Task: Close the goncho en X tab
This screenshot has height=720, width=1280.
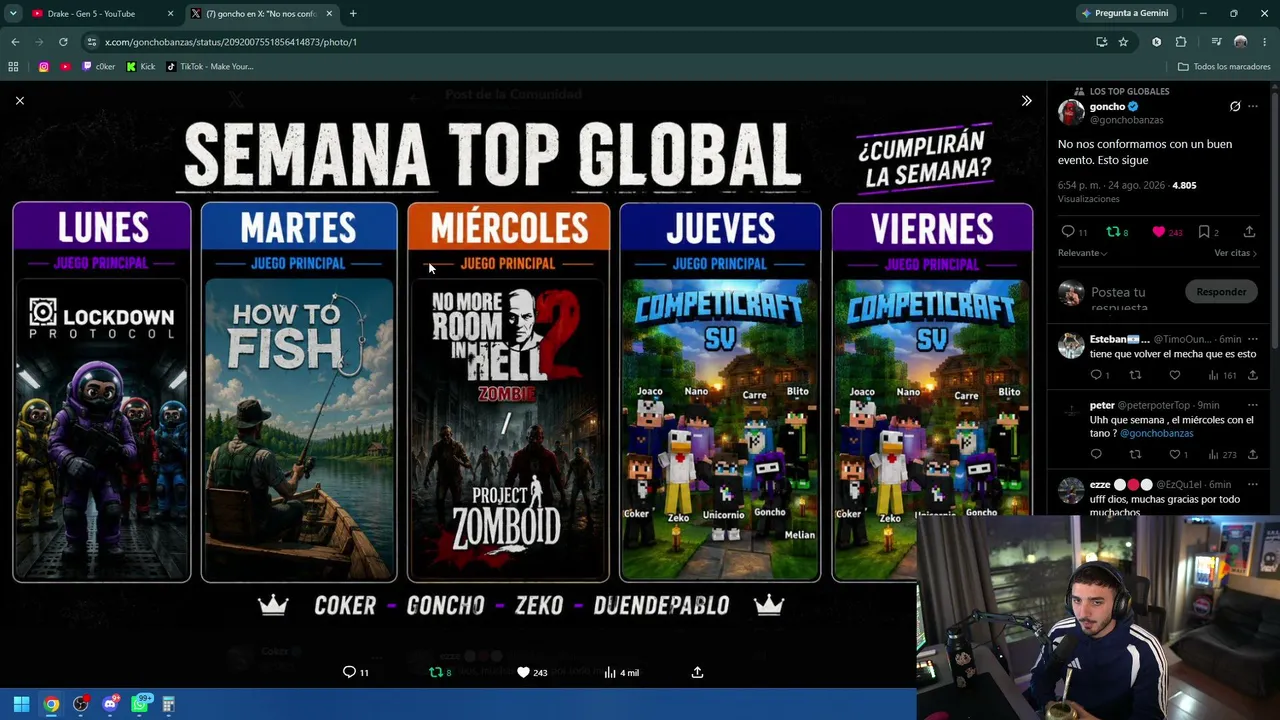Action: coord(330,14)
